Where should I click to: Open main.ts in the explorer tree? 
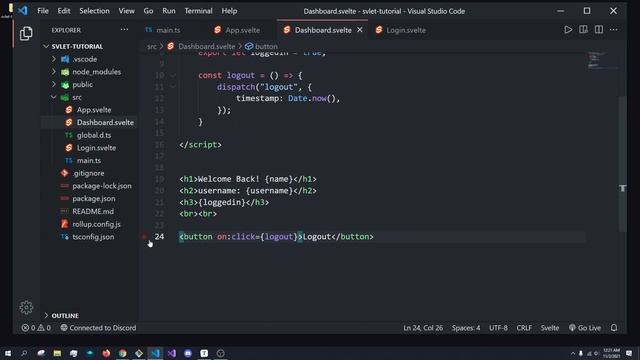[89, 160]
